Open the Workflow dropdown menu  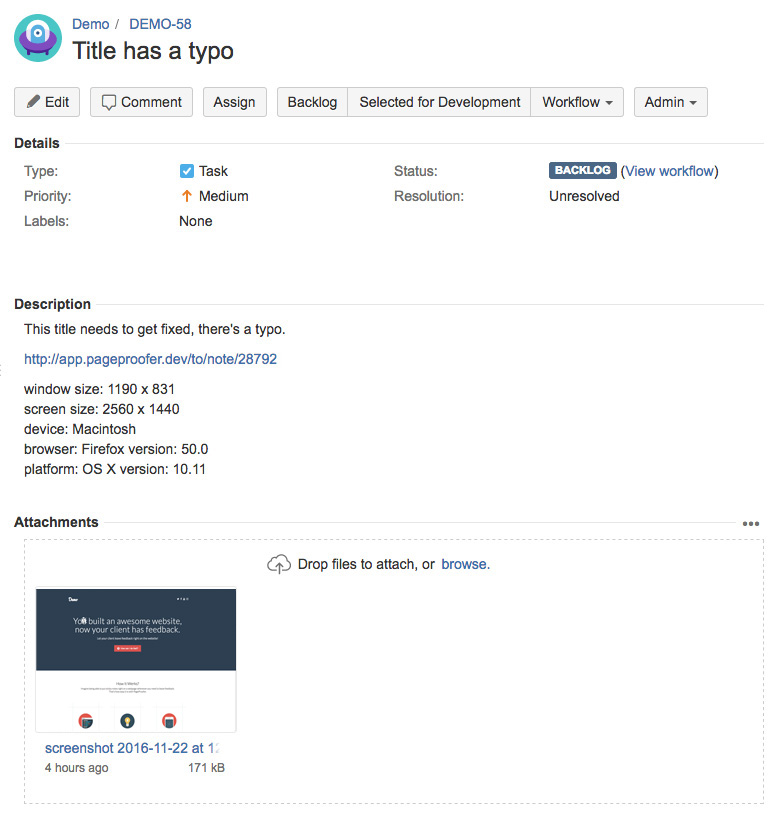click(x=577, y=102)
